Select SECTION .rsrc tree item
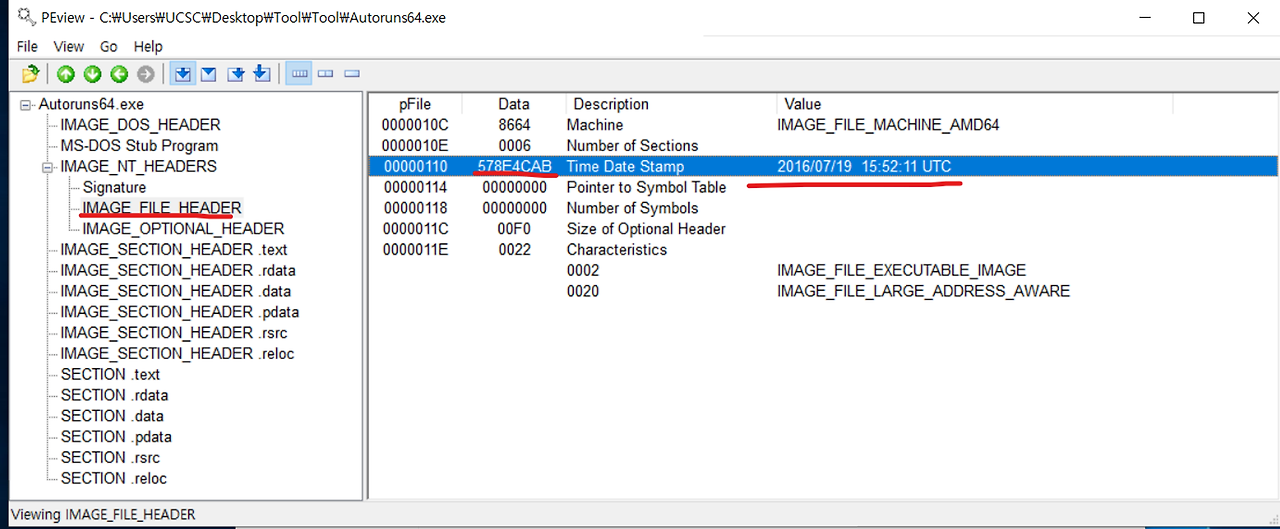 click(x=111, y=457)
